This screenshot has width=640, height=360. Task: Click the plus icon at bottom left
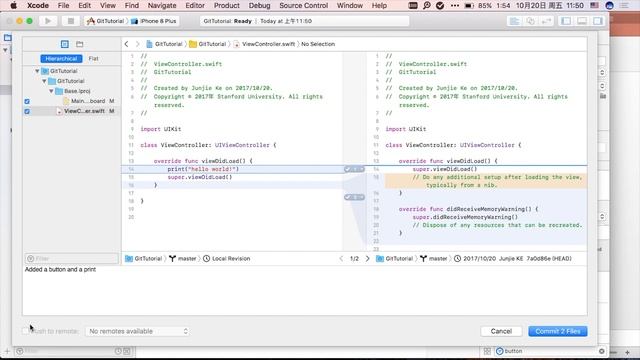pos(7,351)
